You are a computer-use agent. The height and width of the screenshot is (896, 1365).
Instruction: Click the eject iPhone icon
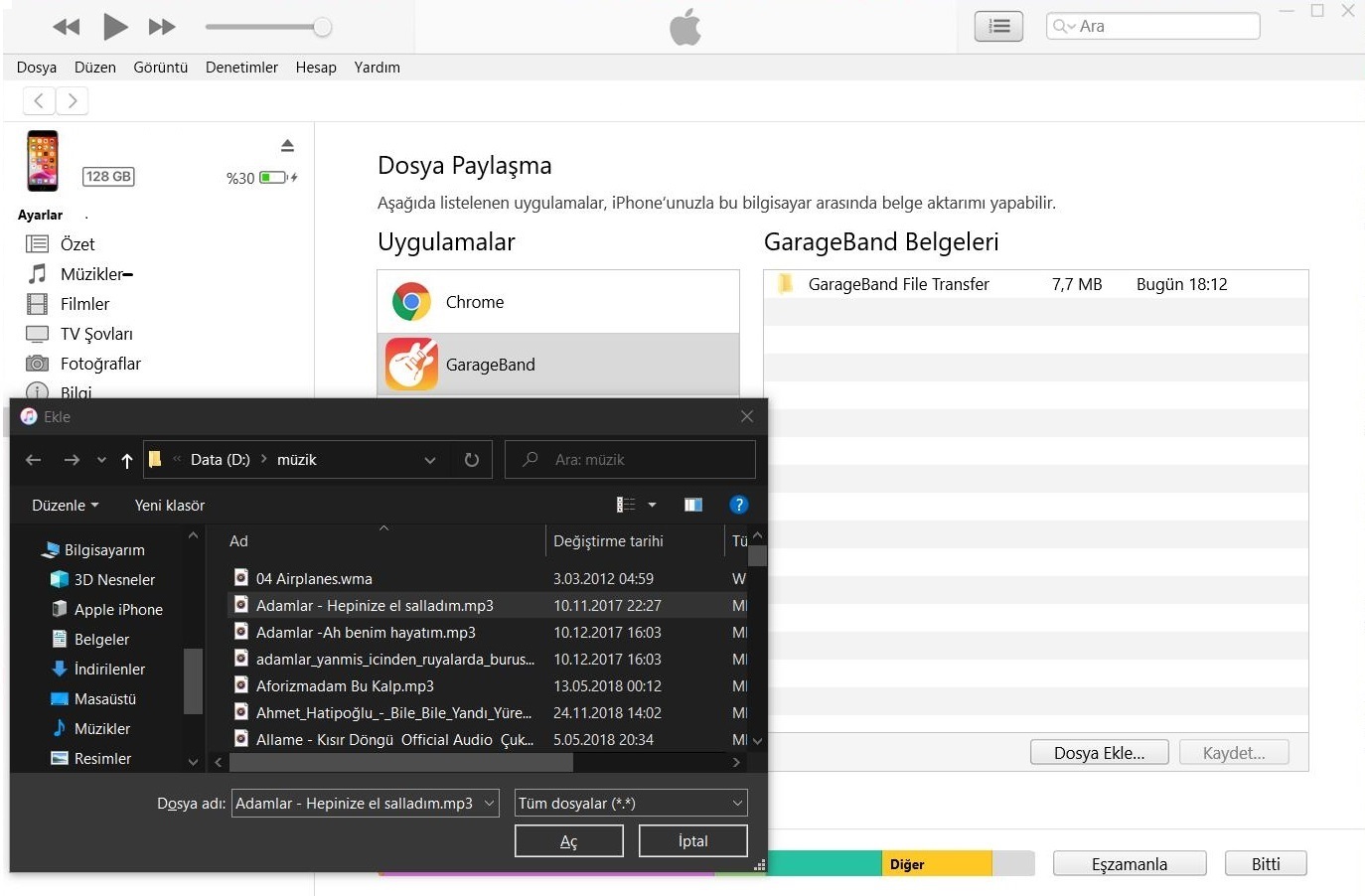pyautogui.click(x=287, y=146)
